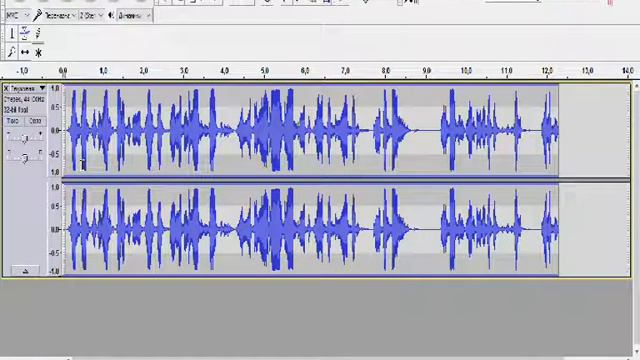
Task: Select the Time Shift tool
Action: pyautogui.click(x=25, y=52)
